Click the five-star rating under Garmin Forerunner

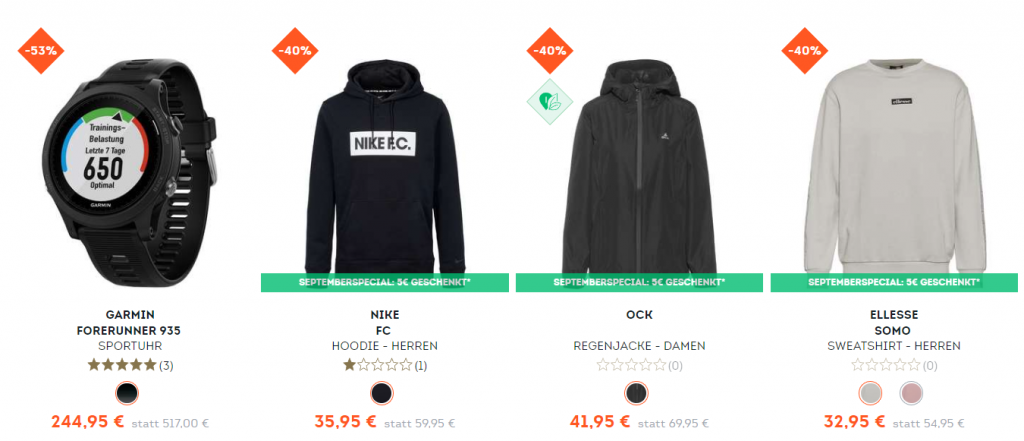point(122,365)
